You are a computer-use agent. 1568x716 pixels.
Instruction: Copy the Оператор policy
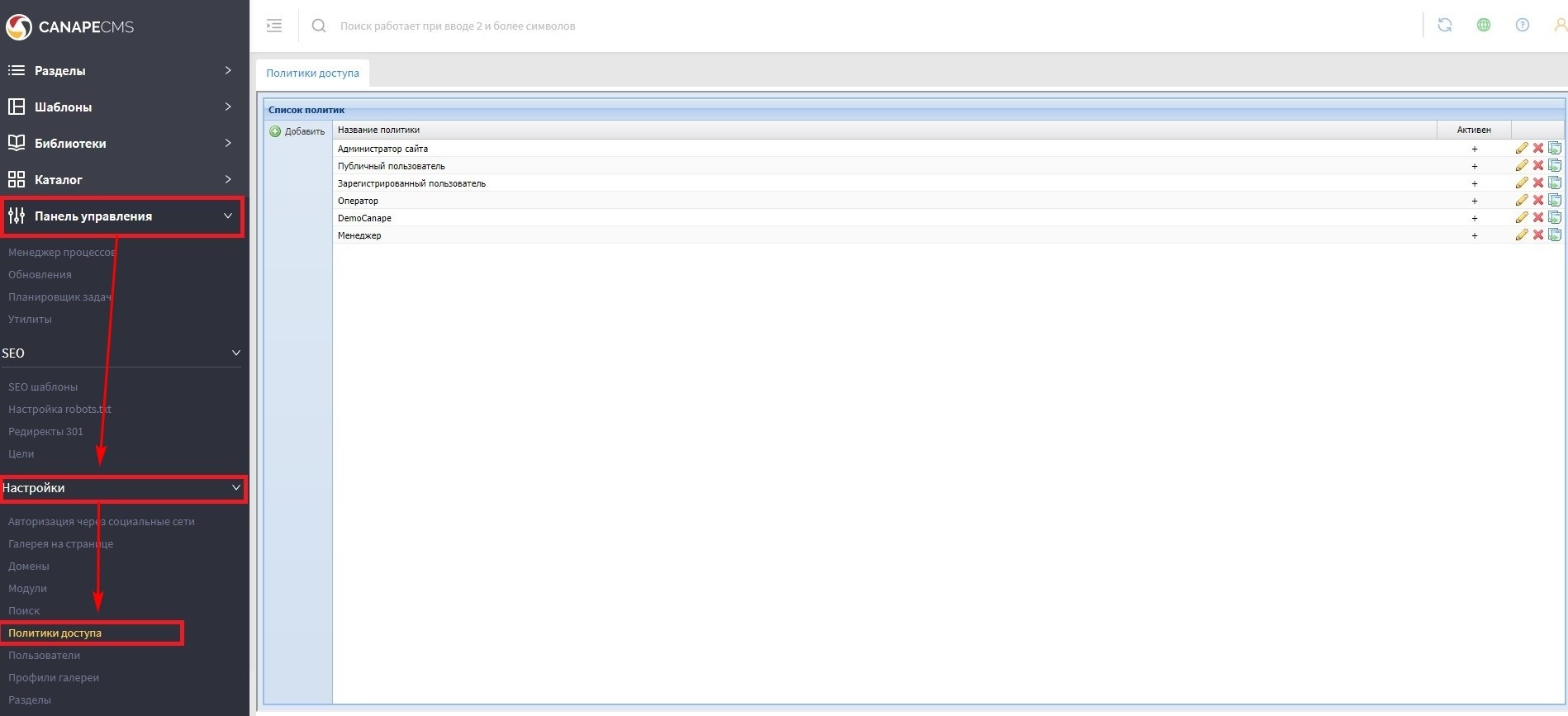point(1554,201)
